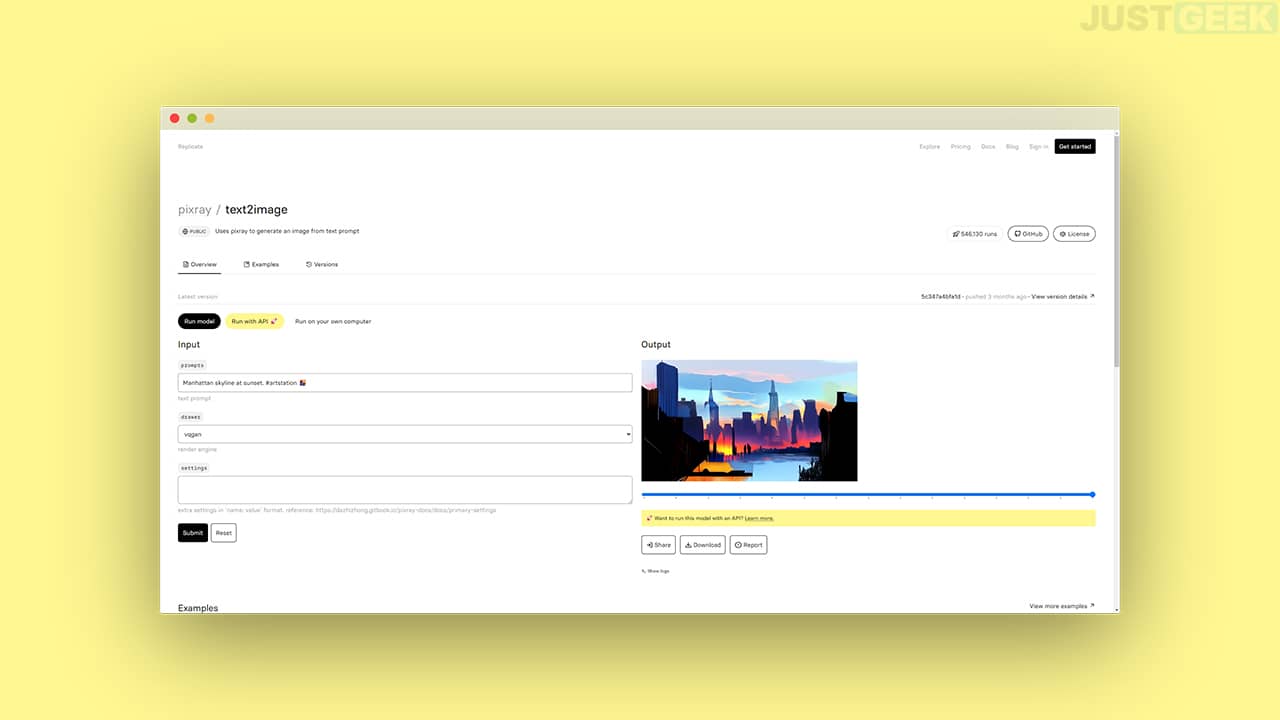Submit the prompt form
This screenshot has width=1280, height=720.
[x=193, y=533]
